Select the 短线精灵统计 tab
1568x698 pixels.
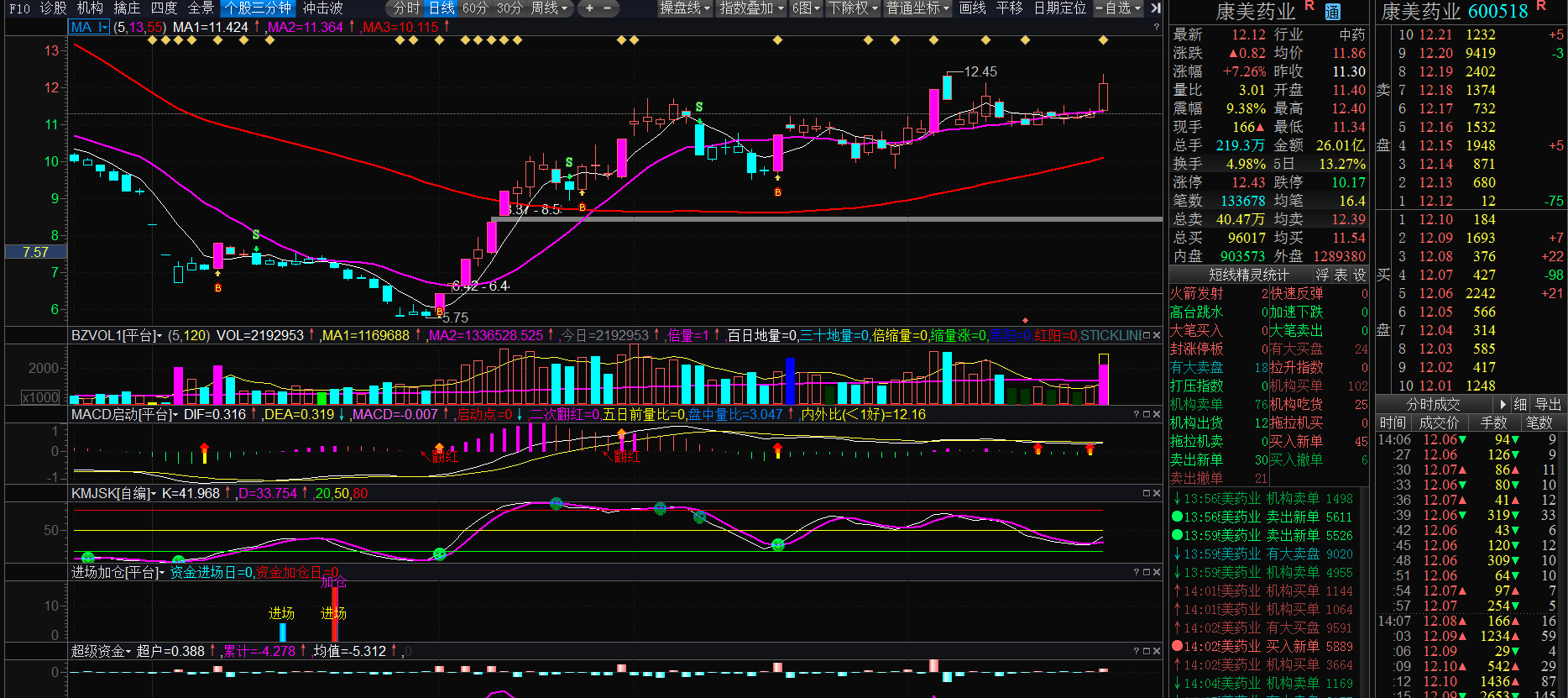[x=1248, y=275]
